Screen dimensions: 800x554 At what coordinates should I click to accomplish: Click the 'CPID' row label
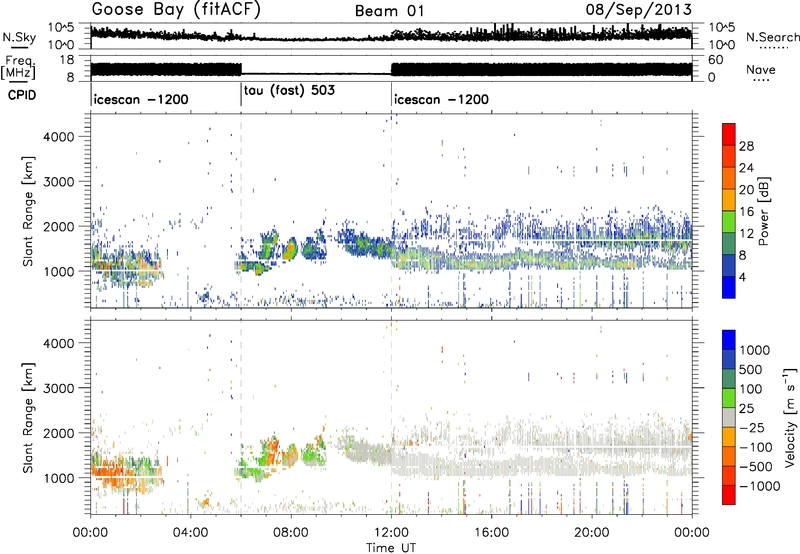pos(22,95)
